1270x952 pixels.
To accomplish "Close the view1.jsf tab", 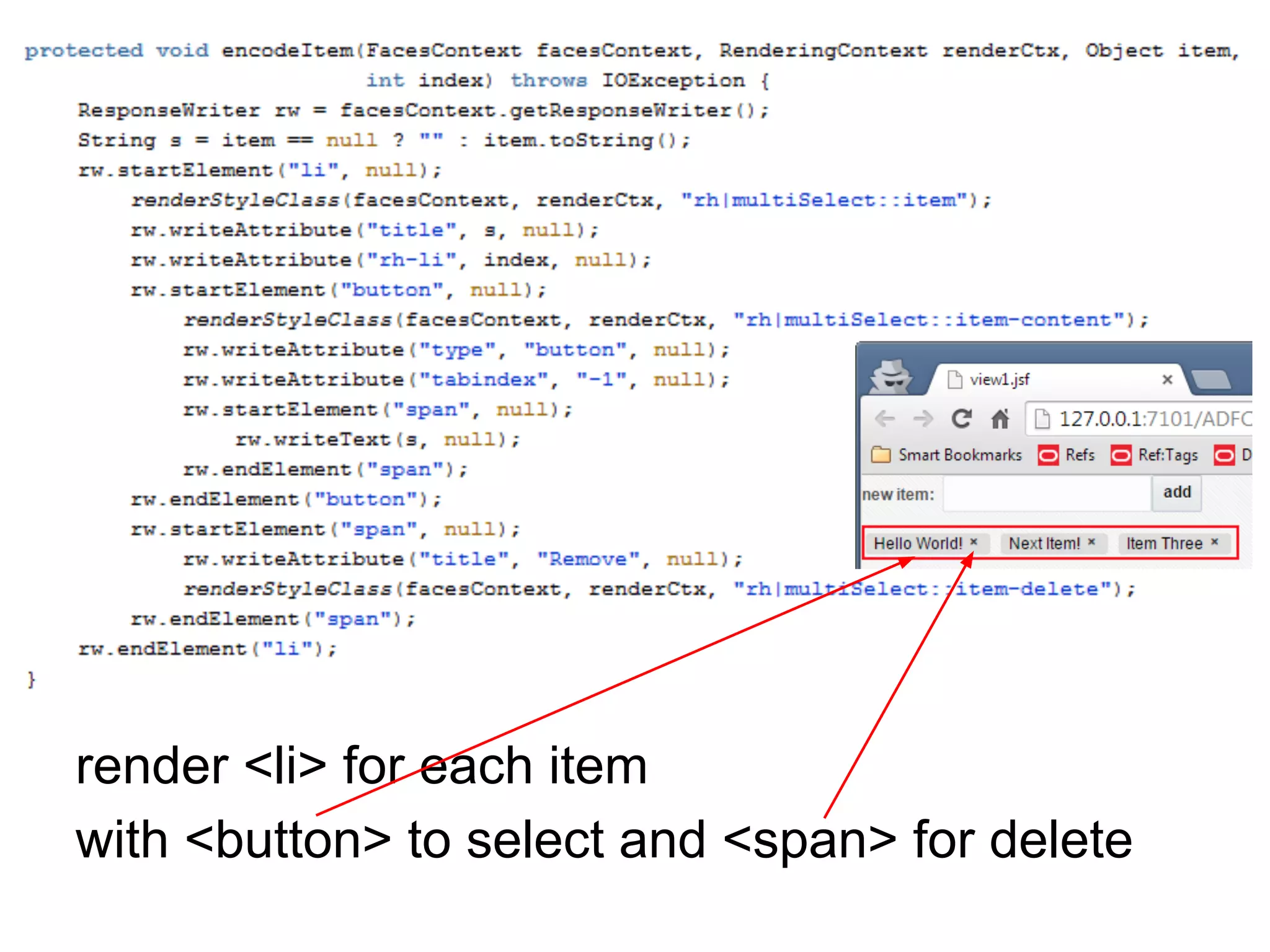I will coord(1167,379).
